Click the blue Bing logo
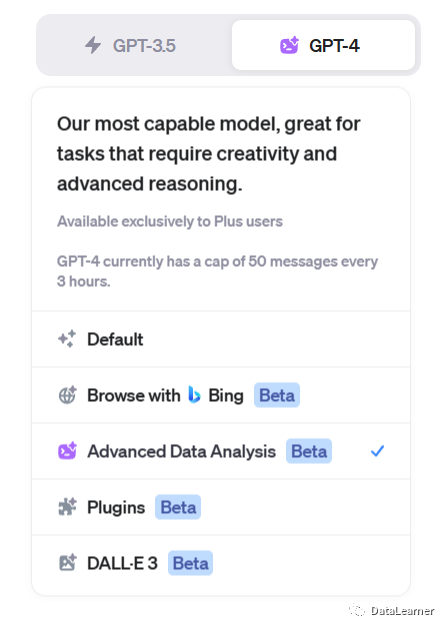The height and width of the screenshot is (628, 447). (x=194, y=395)
